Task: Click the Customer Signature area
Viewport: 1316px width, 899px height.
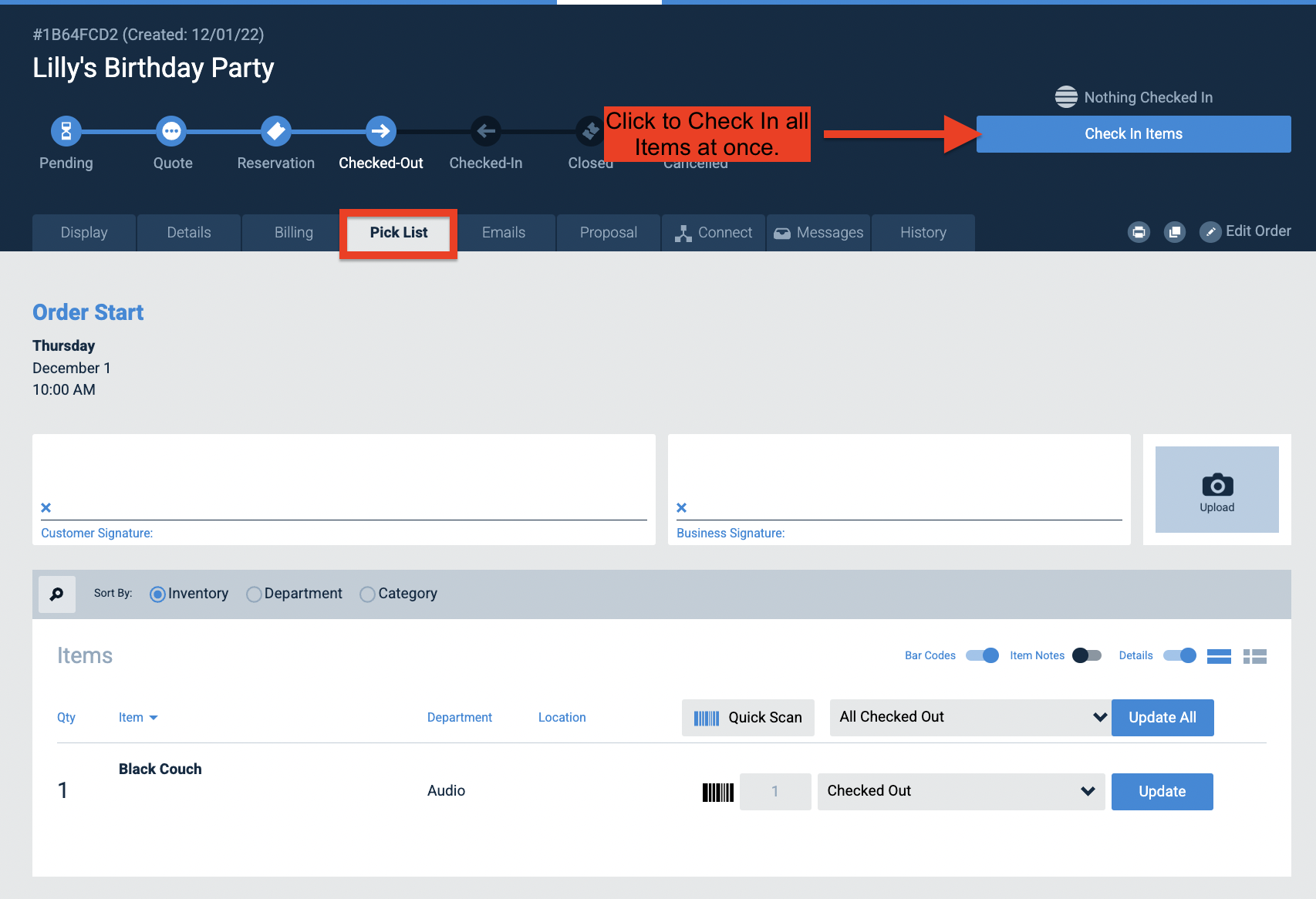Action: [344, 490]
